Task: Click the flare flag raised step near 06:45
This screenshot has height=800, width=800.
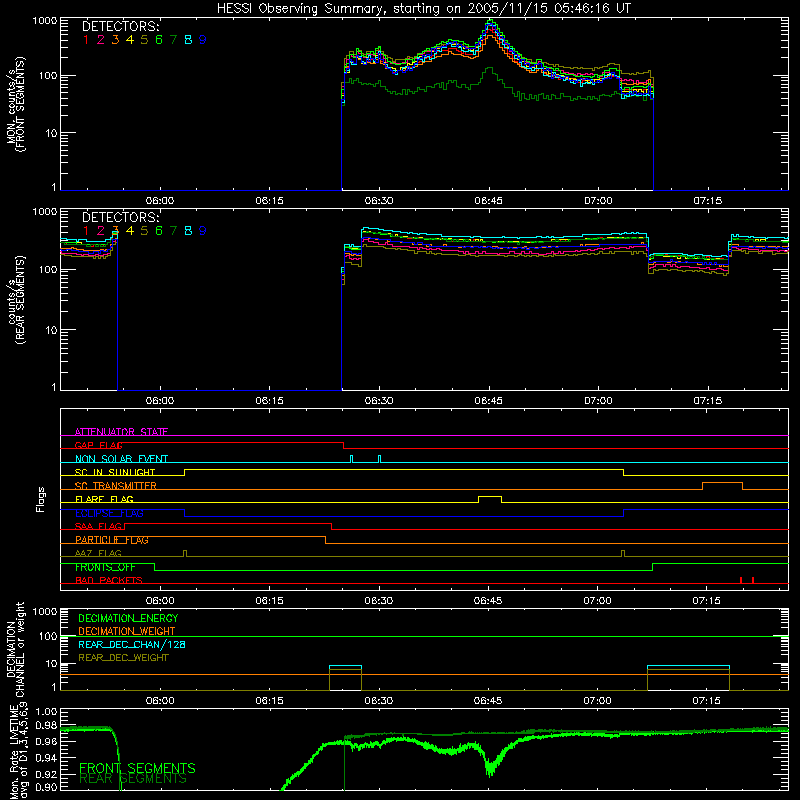Action: coord(490,497)
